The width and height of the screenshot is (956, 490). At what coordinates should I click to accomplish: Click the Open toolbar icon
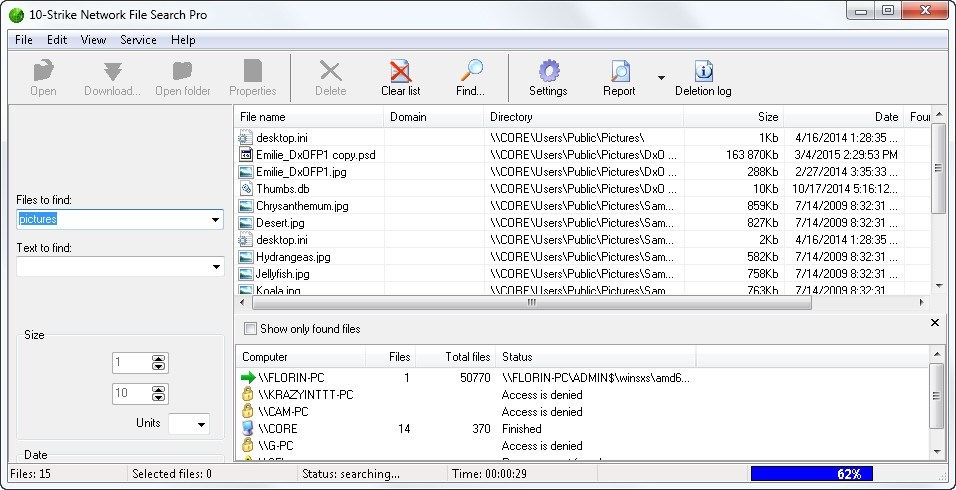[x=43, y=71]
